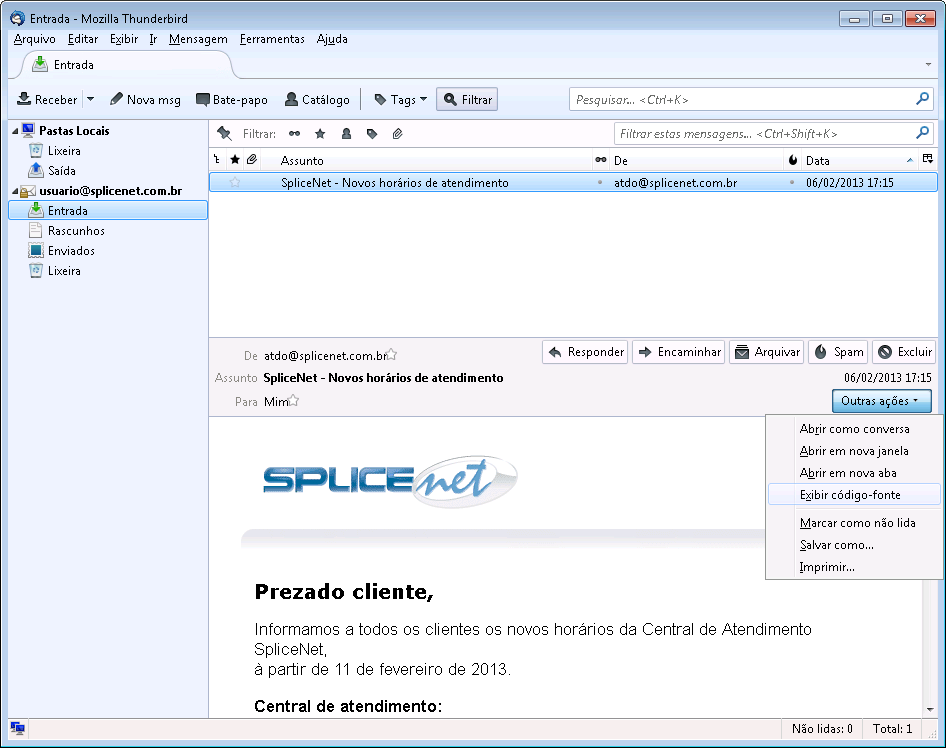
Task: Toggle the quick filter pin icon
Action: click(224, 133)
